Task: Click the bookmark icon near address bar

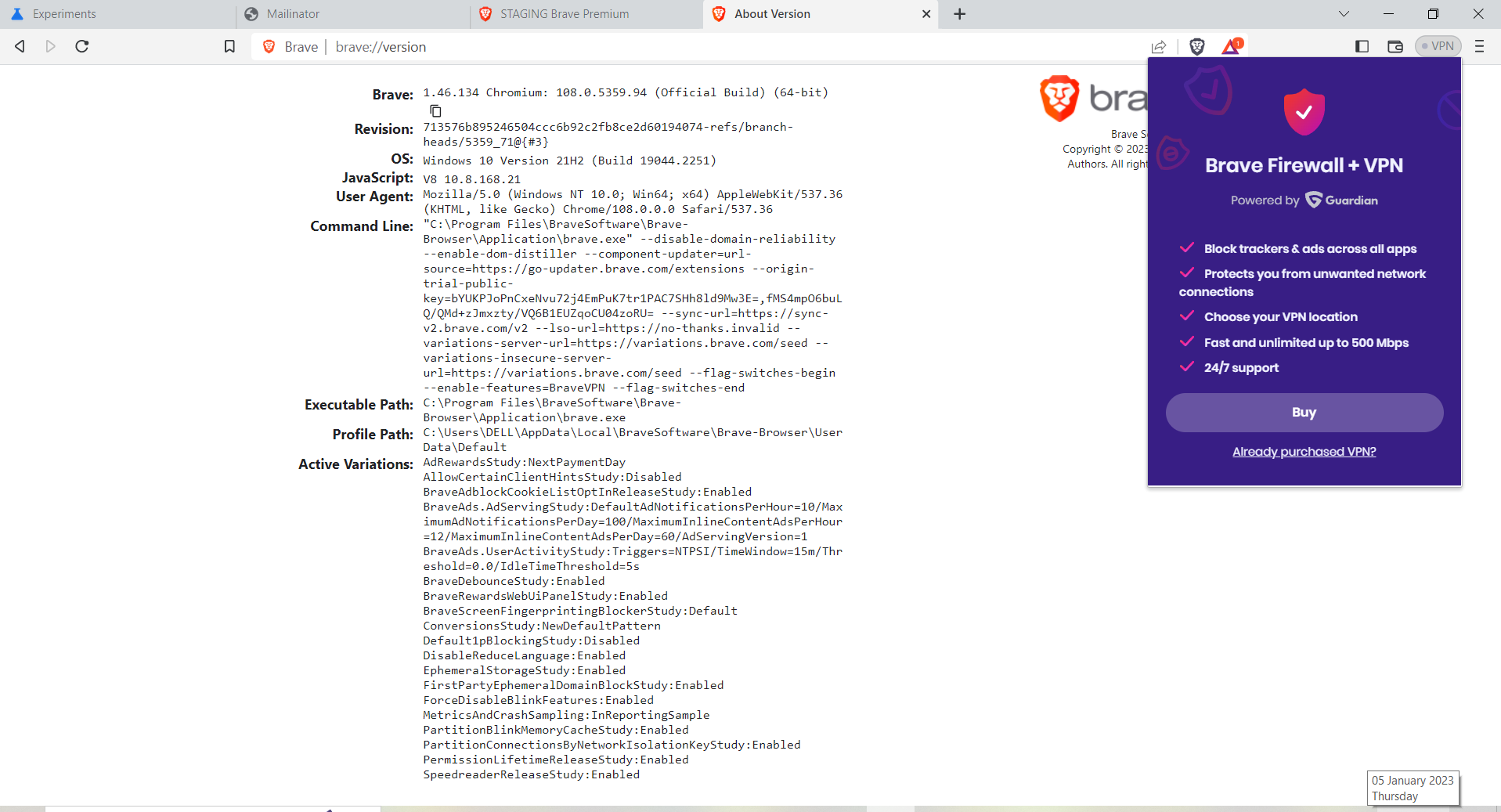Action: coord(229,46)
